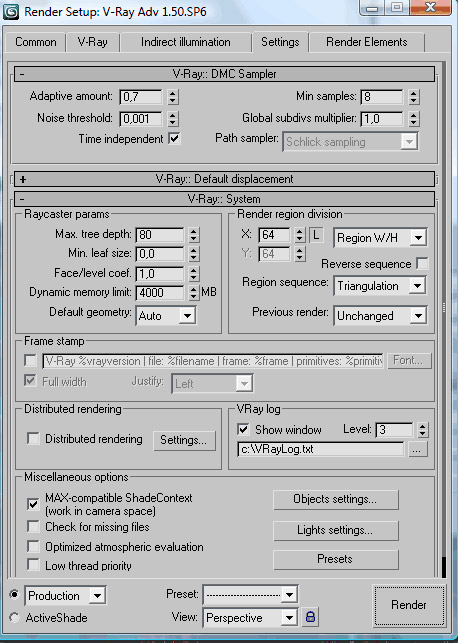Toggle the Time independent checkbox
The width and height of the screenshot is (458, 643).
point(174,139)
